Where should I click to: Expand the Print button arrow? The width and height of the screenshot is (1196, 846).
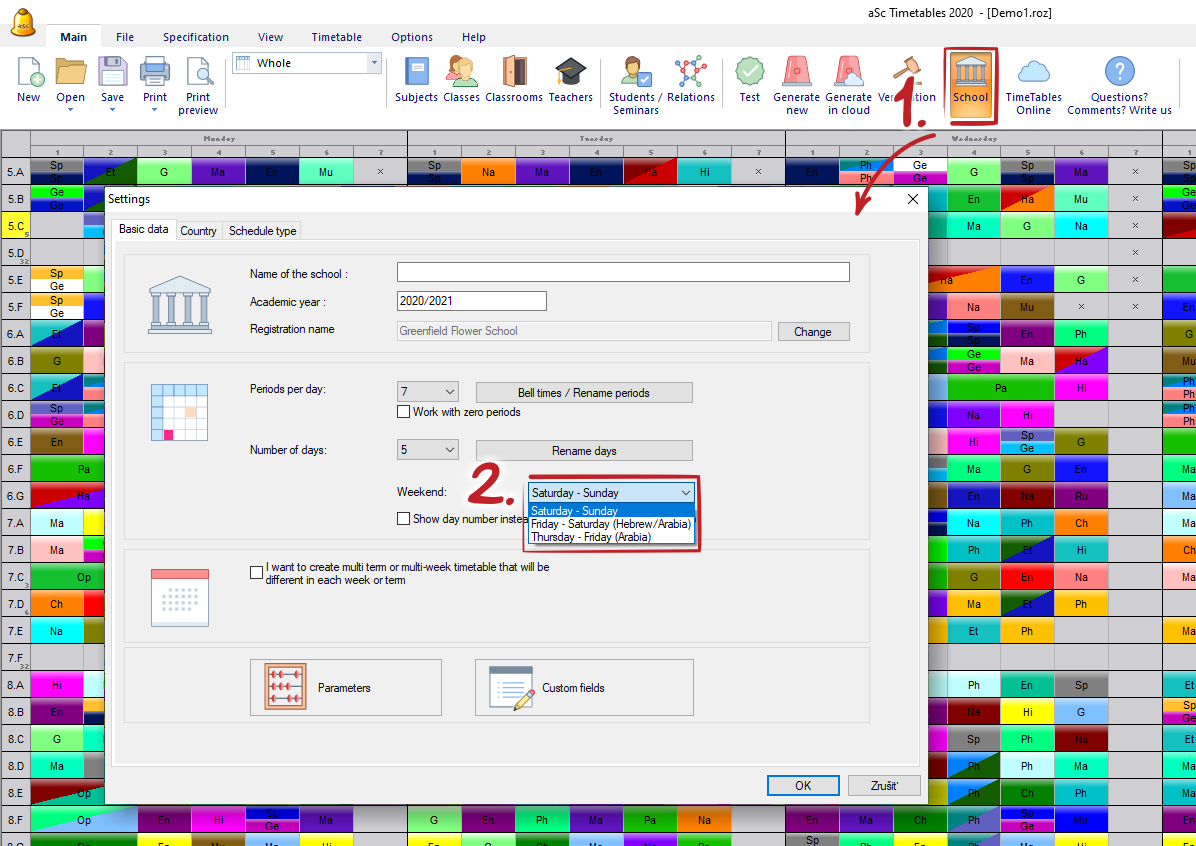pyautogui.click(x=155, y=110)
